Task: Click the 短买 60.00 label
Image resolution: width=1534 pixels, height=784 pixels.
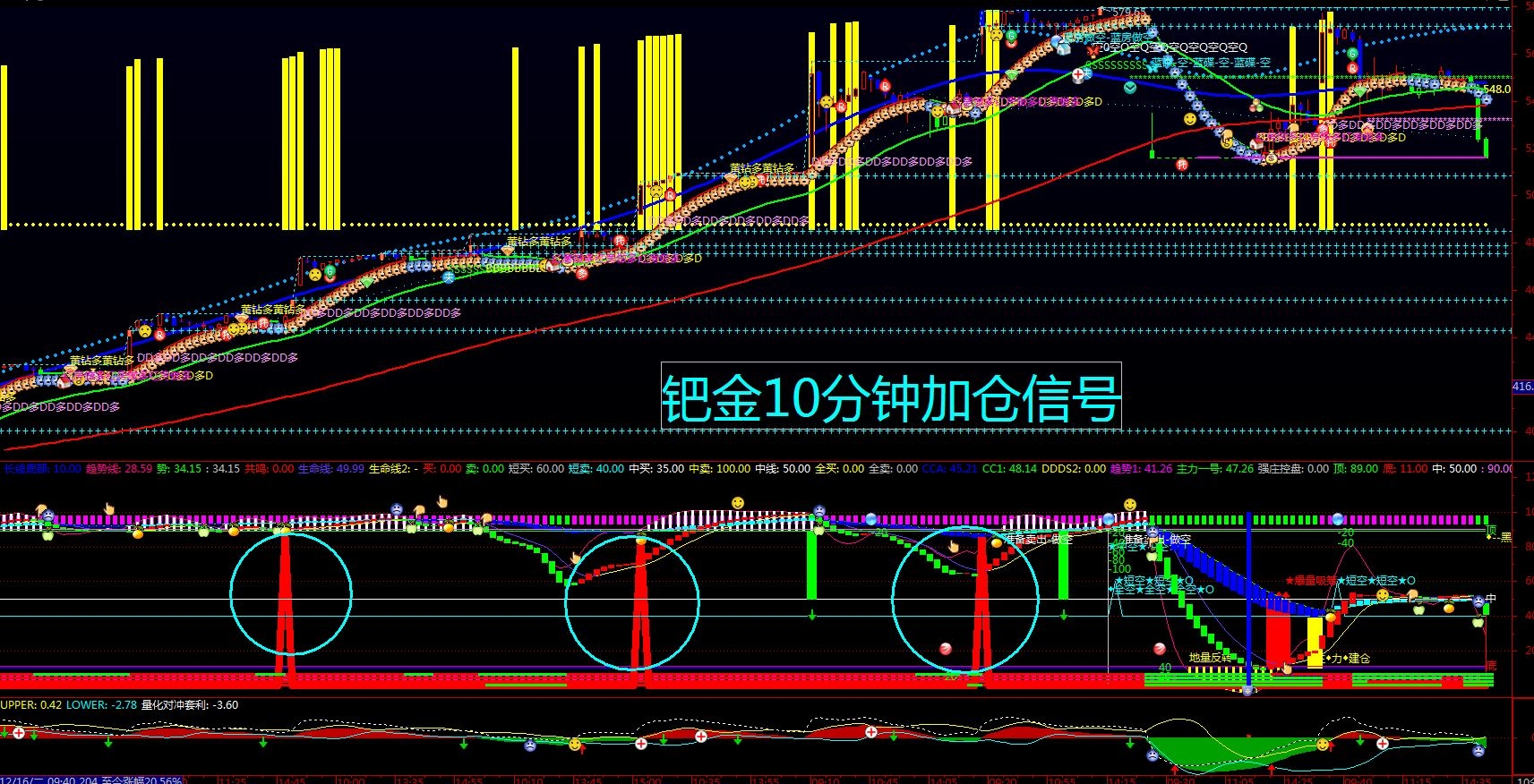Action: click(x=536, y=468)
